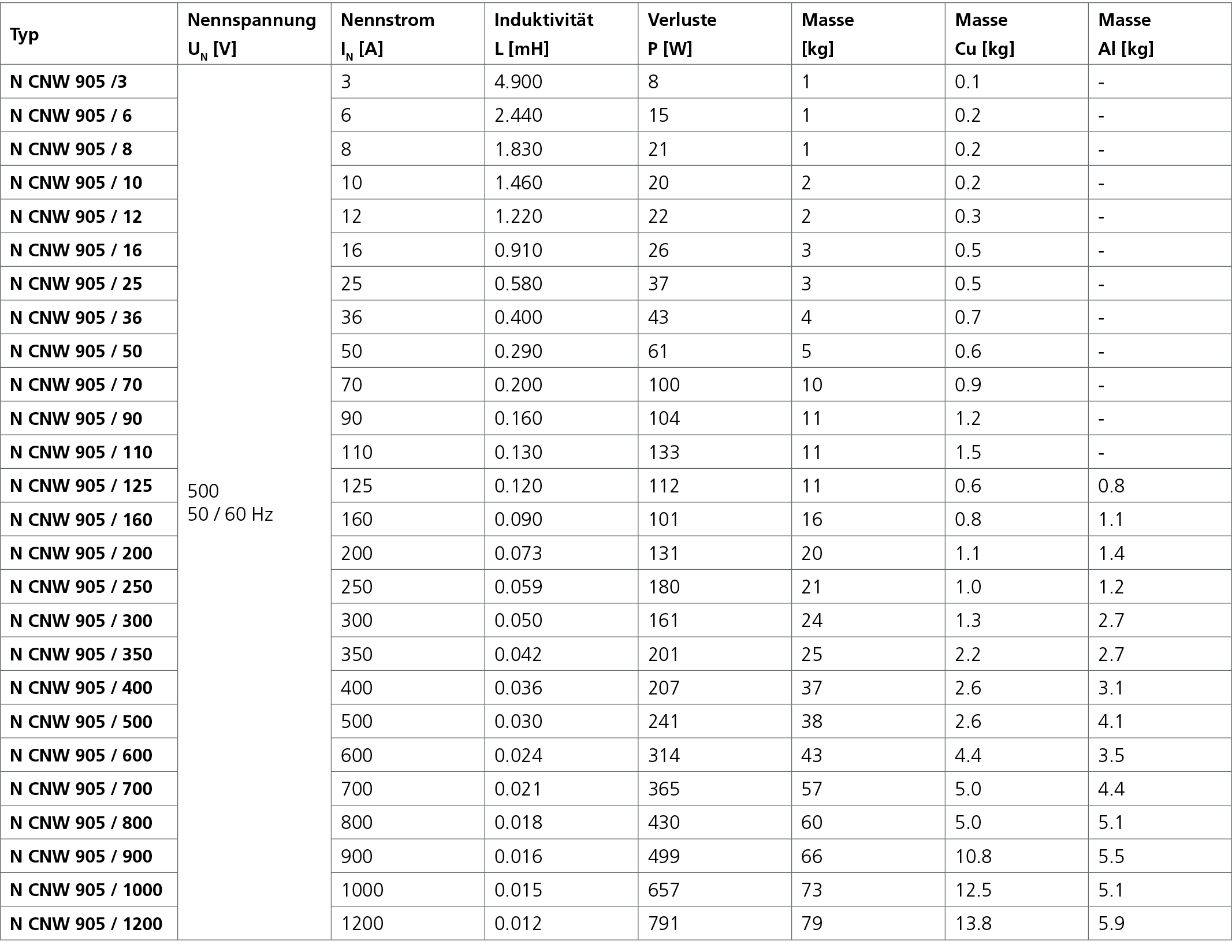Click Nennstrom value 250

pyautogui.click(x=357, y=587)
